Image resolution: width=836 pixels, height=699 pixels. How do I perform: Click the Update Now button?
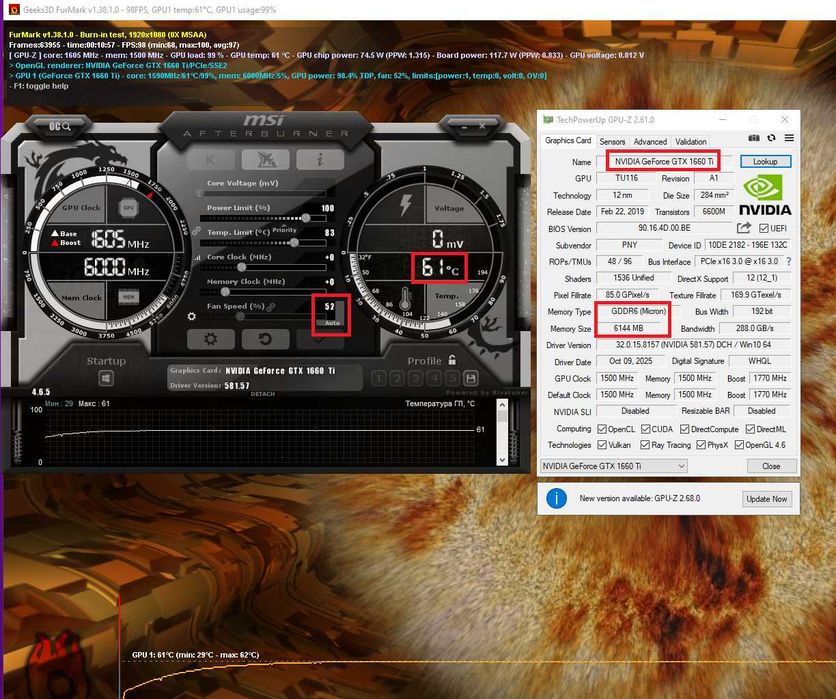point(767,499)
